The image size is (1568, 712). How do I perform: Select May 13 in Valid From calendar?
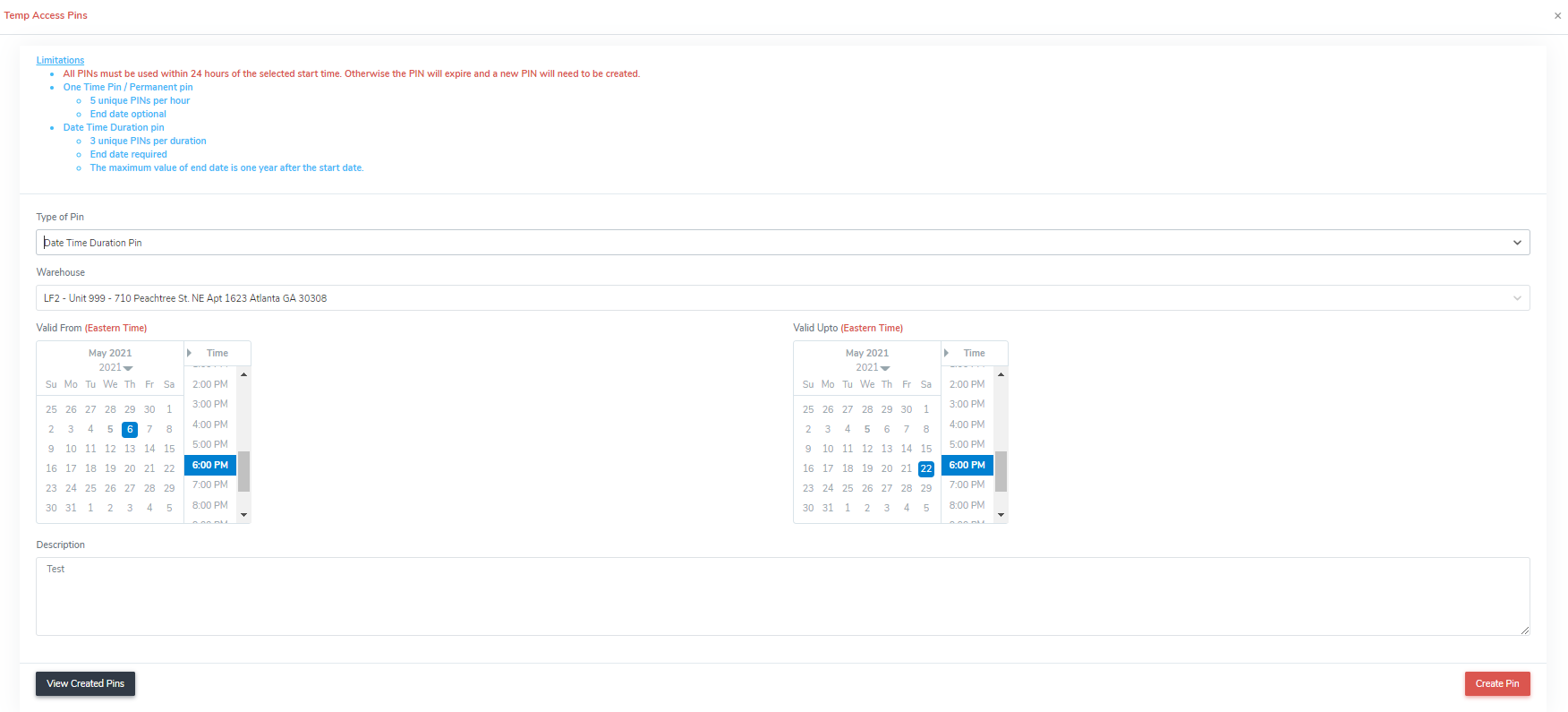pos(130,449)
